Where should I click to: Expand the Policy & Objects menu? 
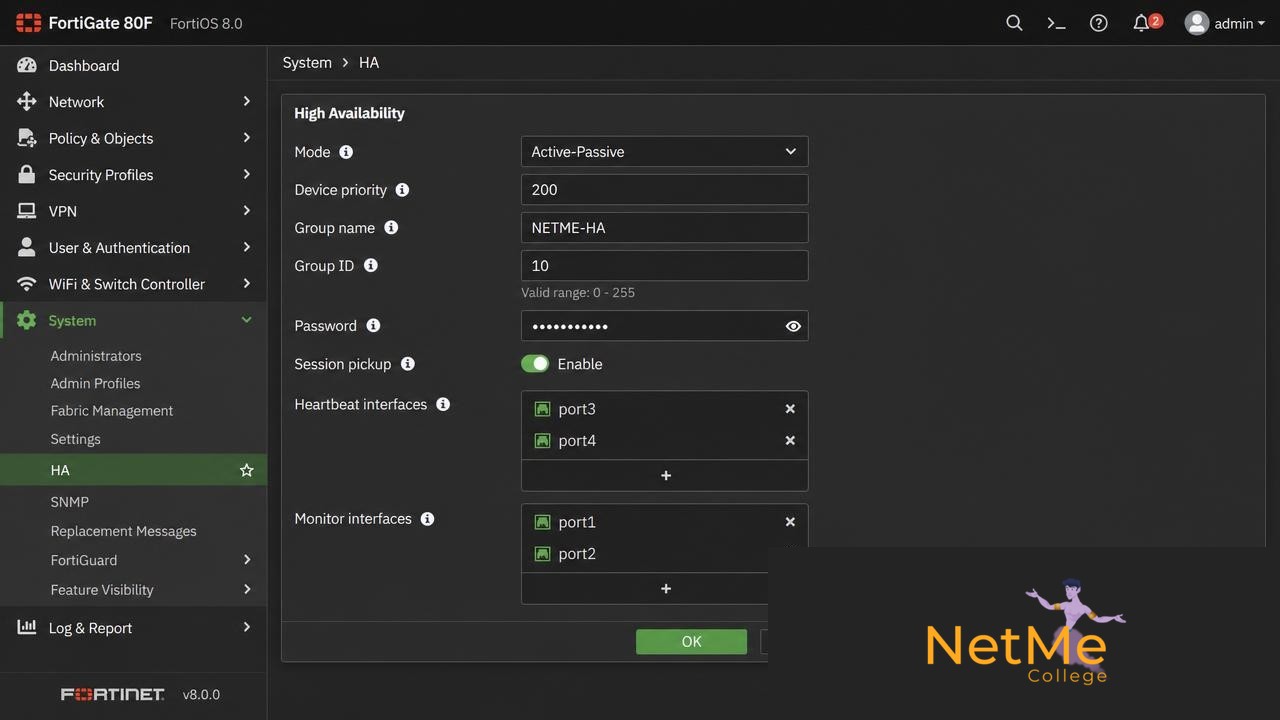[x=133, y=138]
